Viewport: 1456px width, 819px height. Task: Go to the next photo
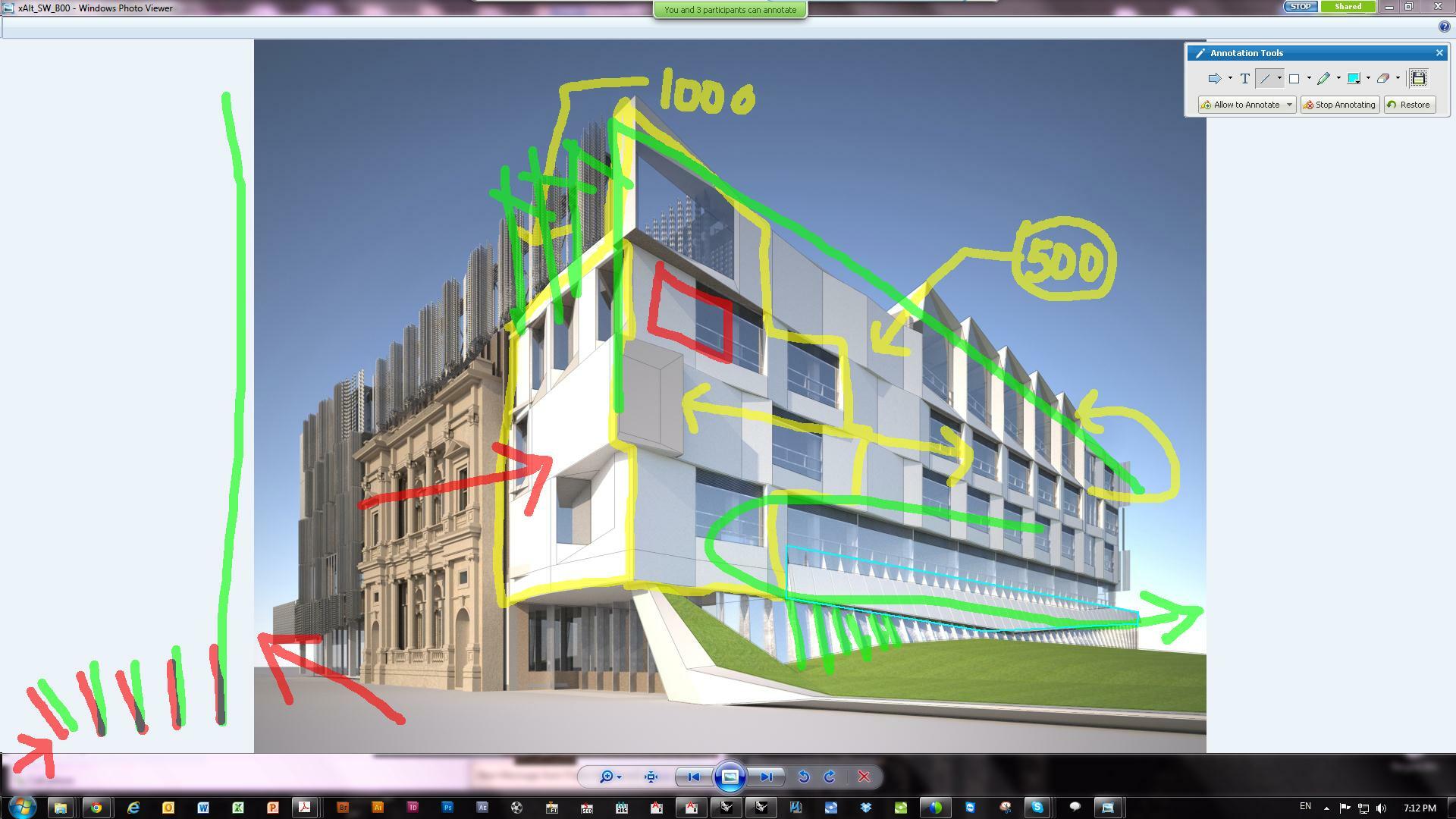point(766,777)
